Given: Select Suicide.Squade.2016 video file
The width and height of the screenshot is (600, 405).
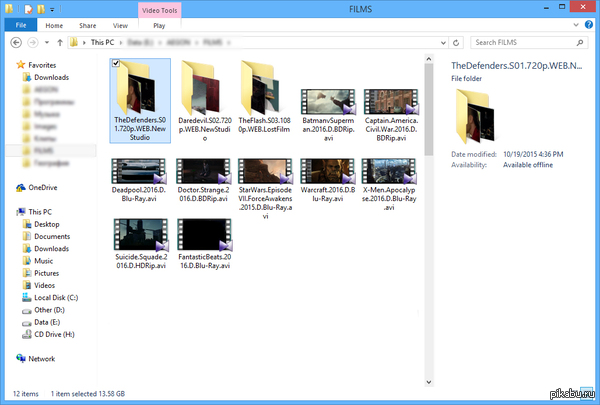Looking at the screenshot, I should click(141, 244).
